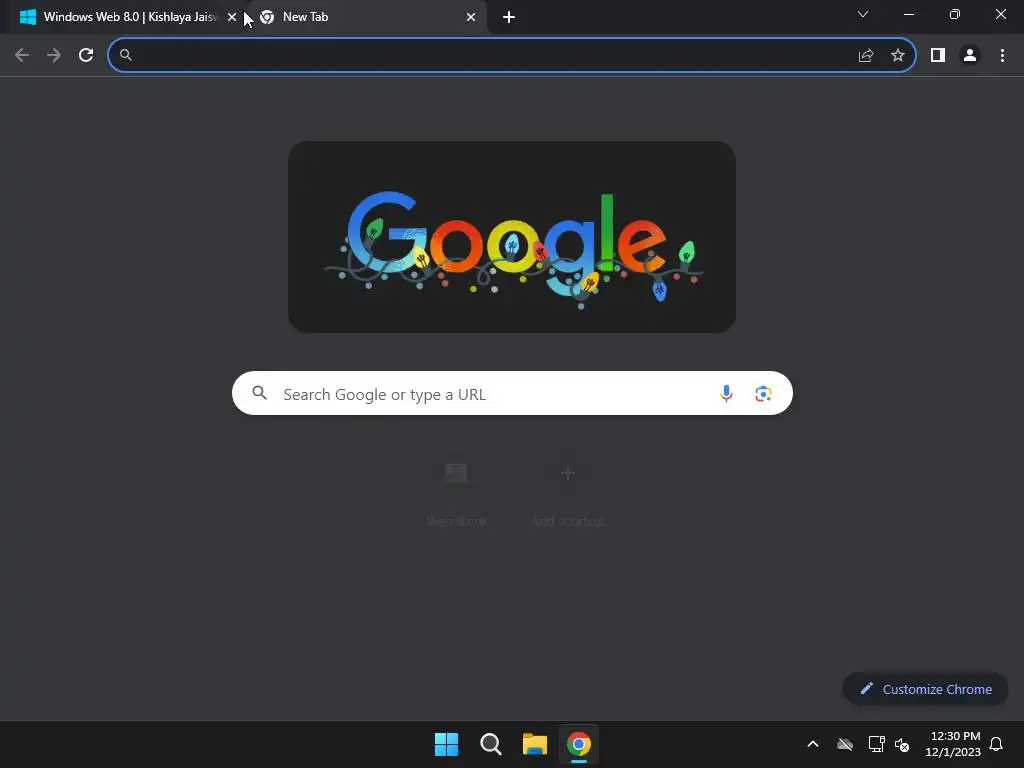The image size is (1024, 768).
Task: Open the Chrome three-dot menu
Action: 1002,56
